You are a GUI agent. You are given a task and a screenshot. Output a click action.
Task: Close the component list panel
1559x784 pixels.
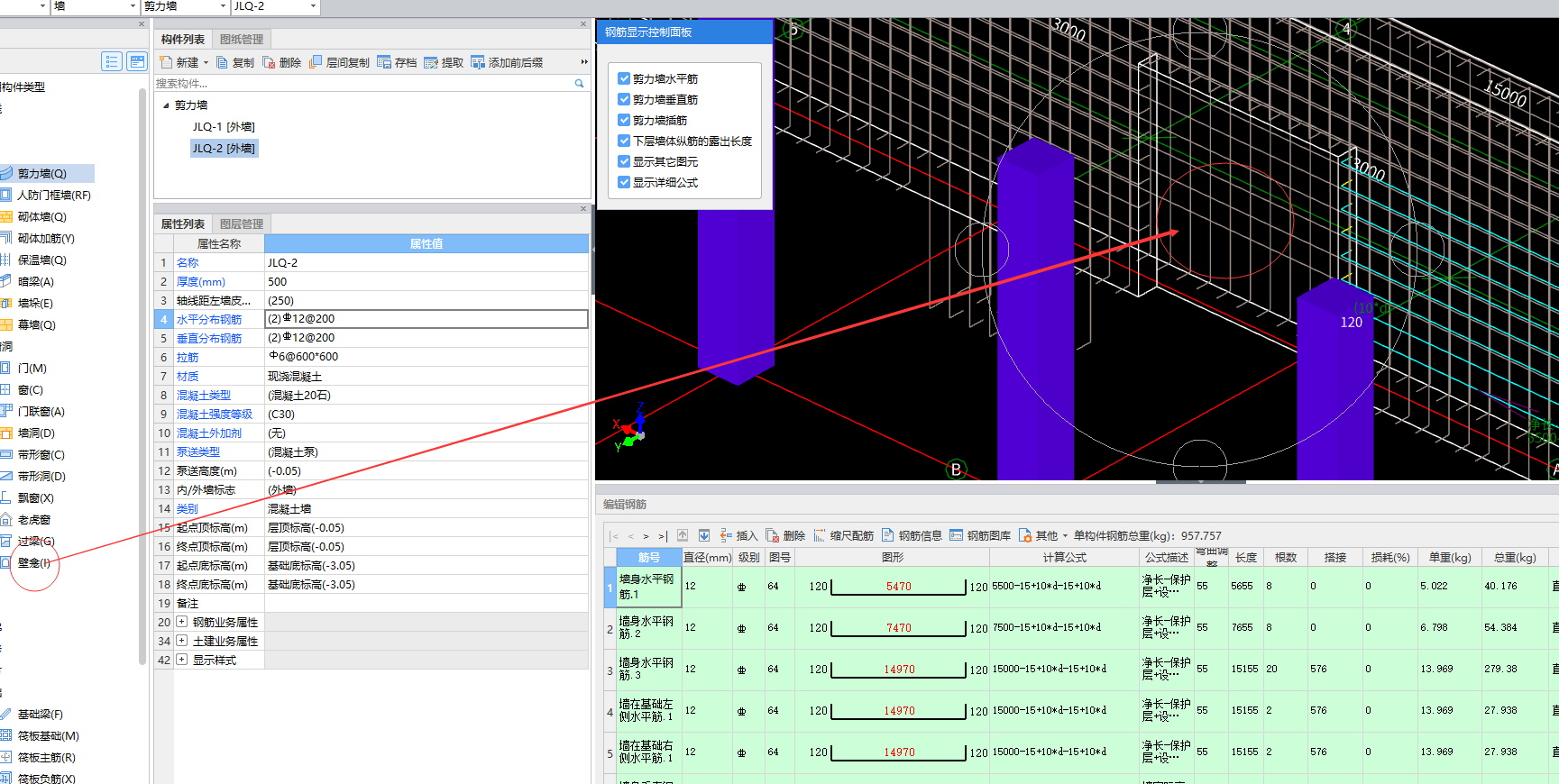pyautogui.click(x=583, y=24)
